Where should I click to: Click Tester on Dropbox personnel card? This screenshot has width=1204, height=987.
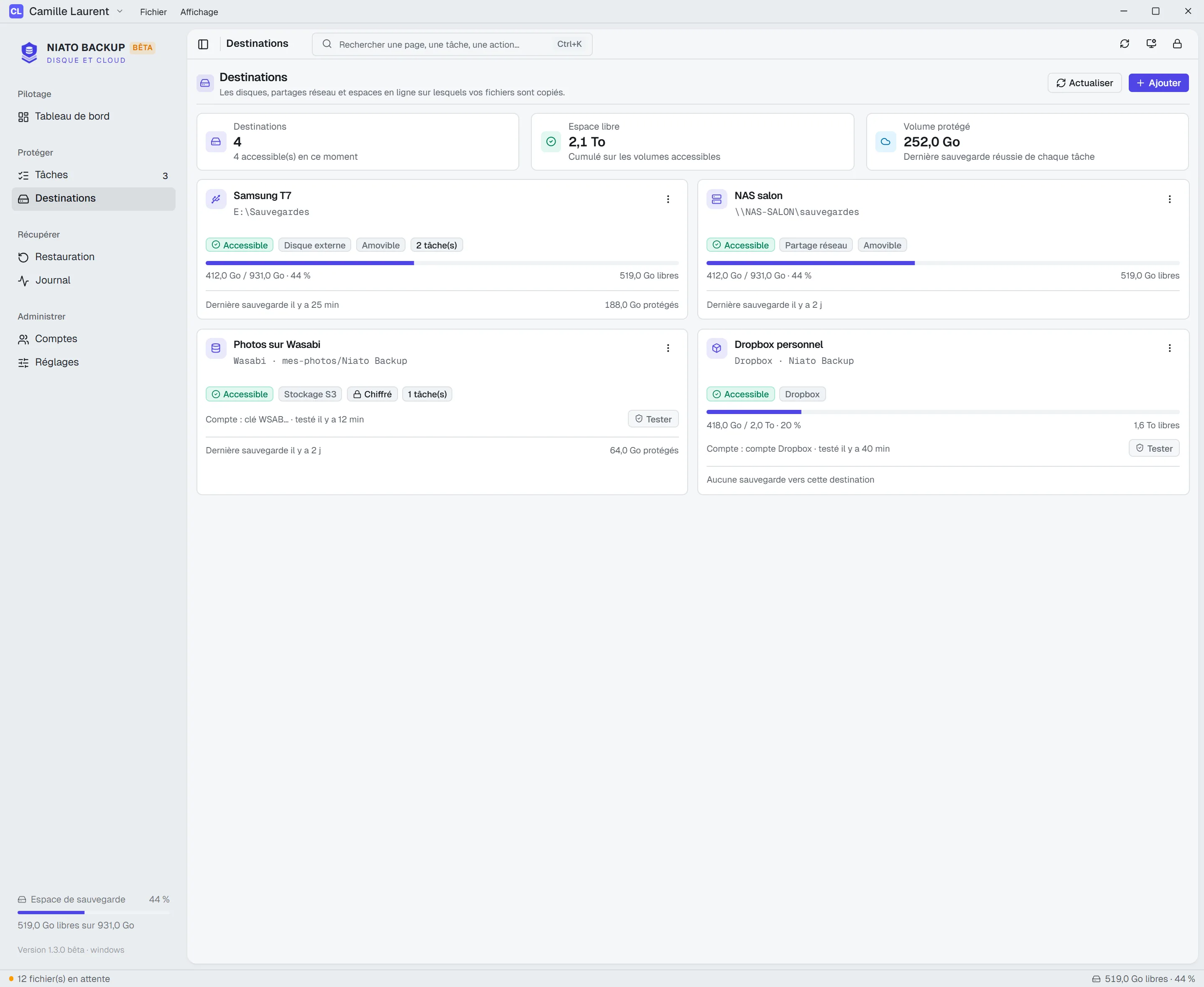[x=1154, y=449]
